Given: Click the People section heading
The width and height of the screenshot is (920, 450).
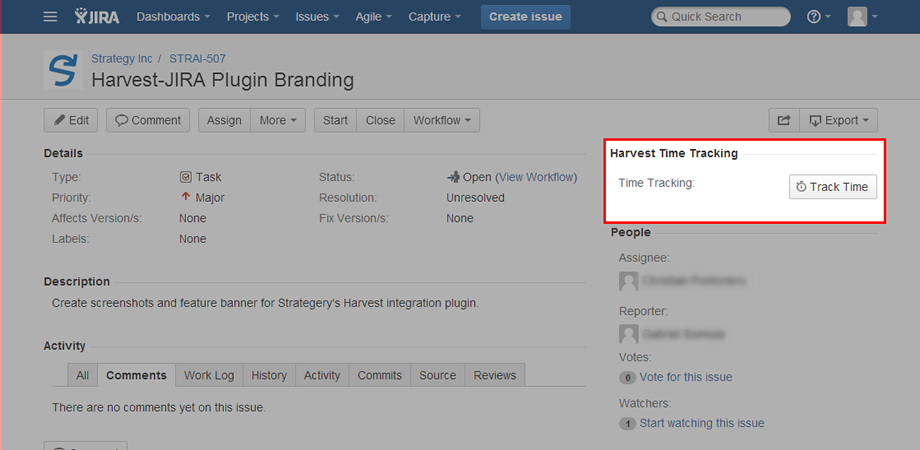Looking at the screenshot, I should (631, 232).
